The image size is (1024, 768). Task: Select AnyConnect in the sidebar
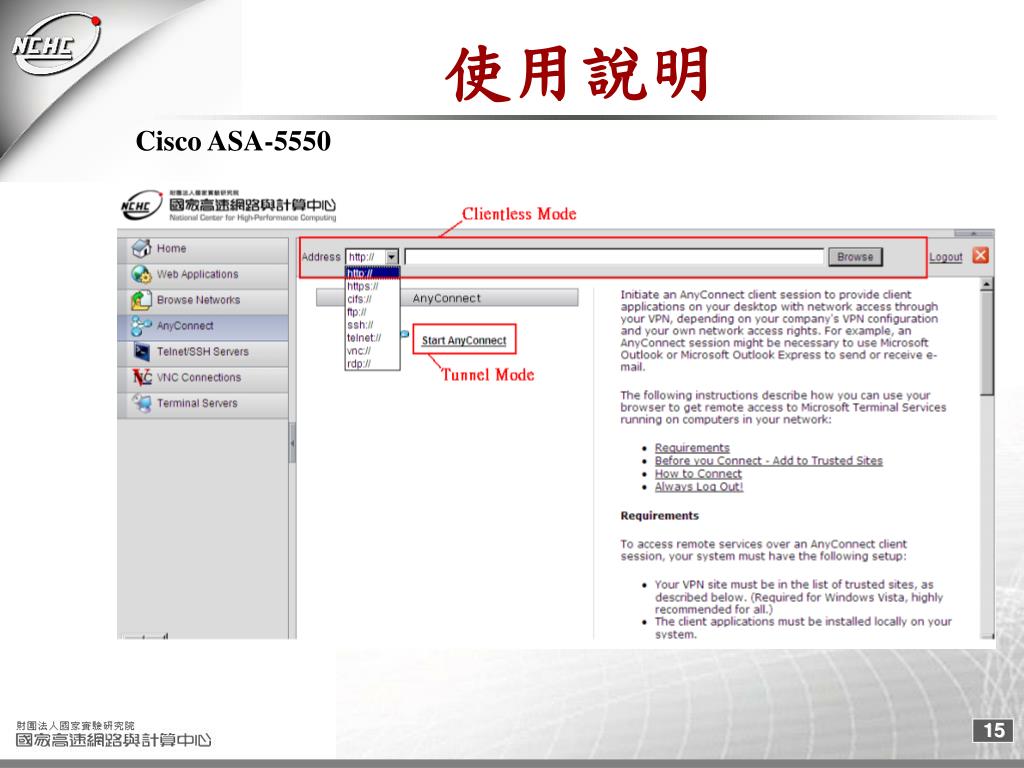(202, 326)
